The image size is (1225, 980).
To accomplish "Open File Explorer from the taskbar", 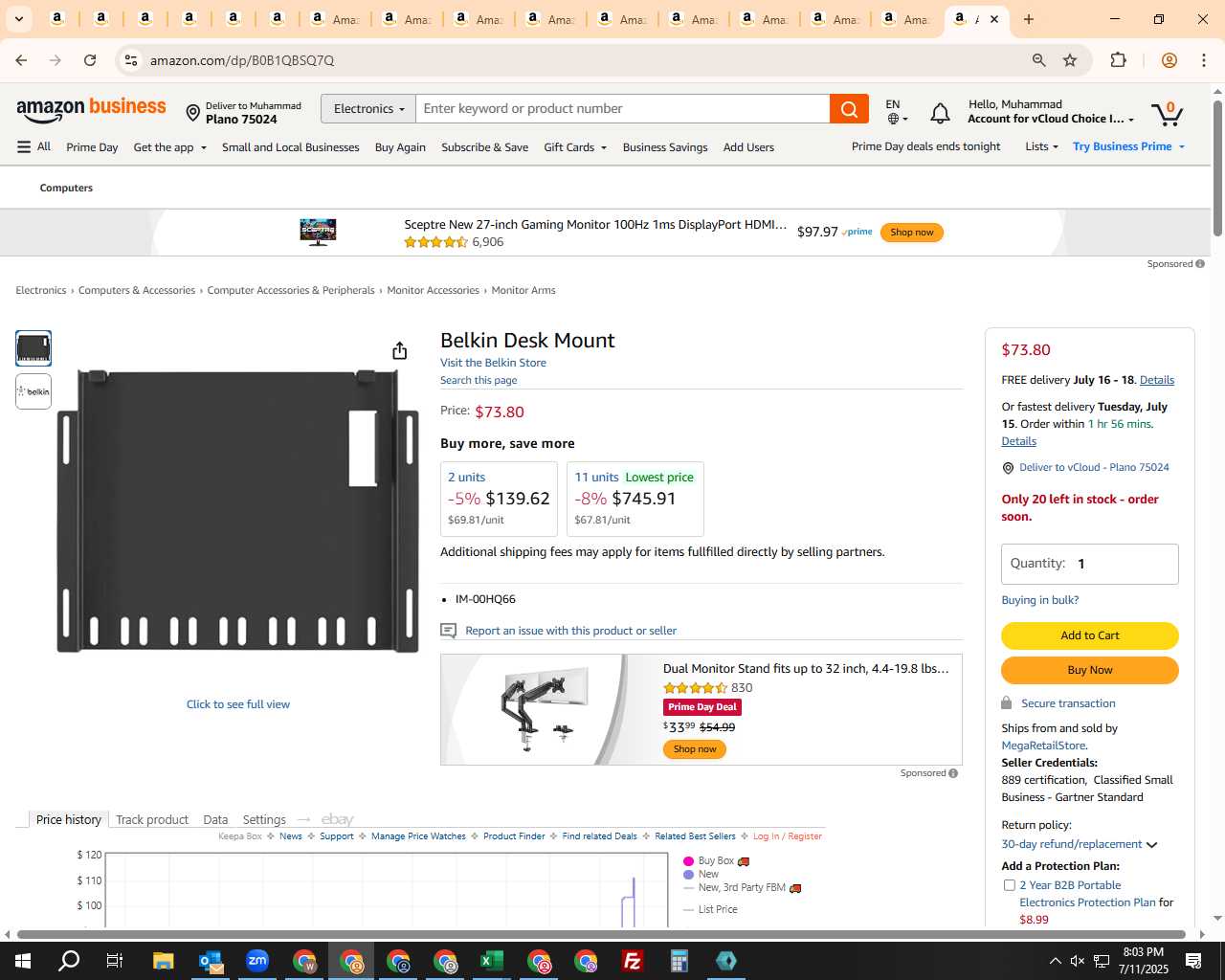I will click(163, 961).
